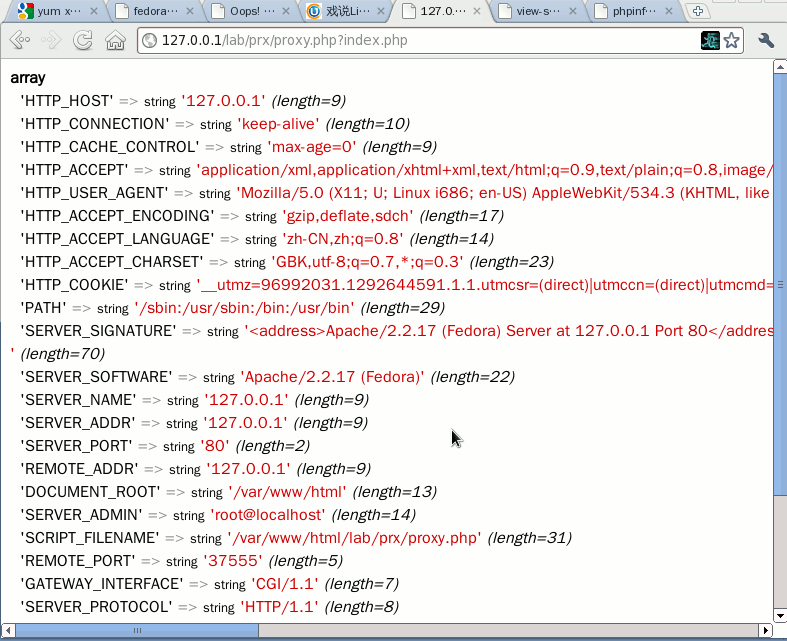Viewport: 787px width, 641px height.
Task: Close the 'view-s' tab
Action: coord(573,11)
